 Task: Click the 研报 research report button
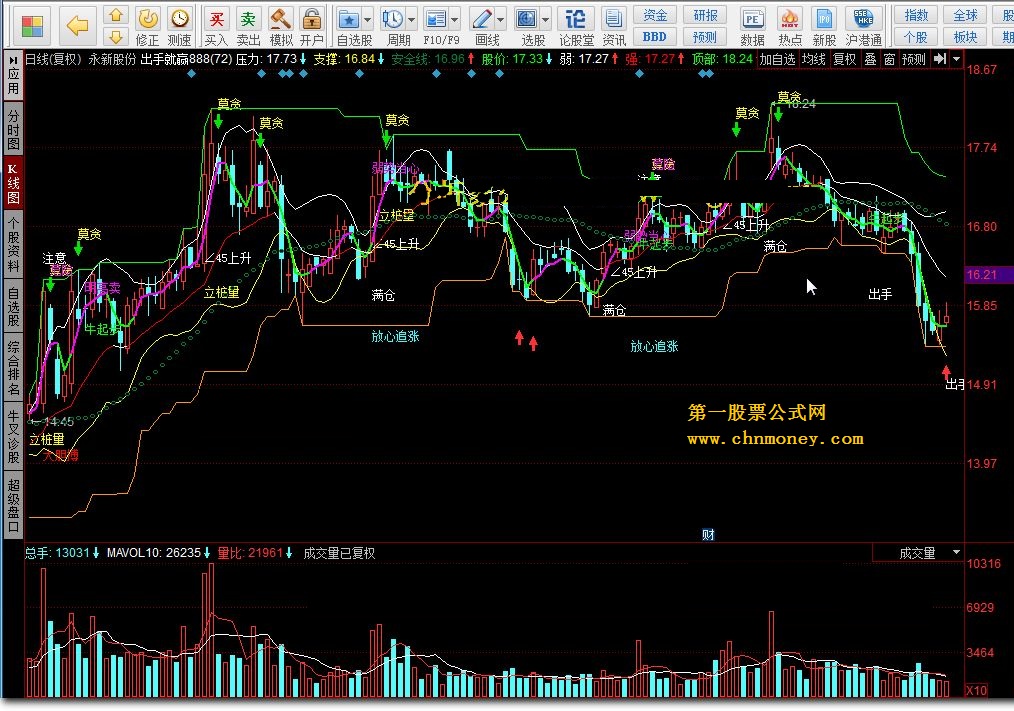coord(704,15)
